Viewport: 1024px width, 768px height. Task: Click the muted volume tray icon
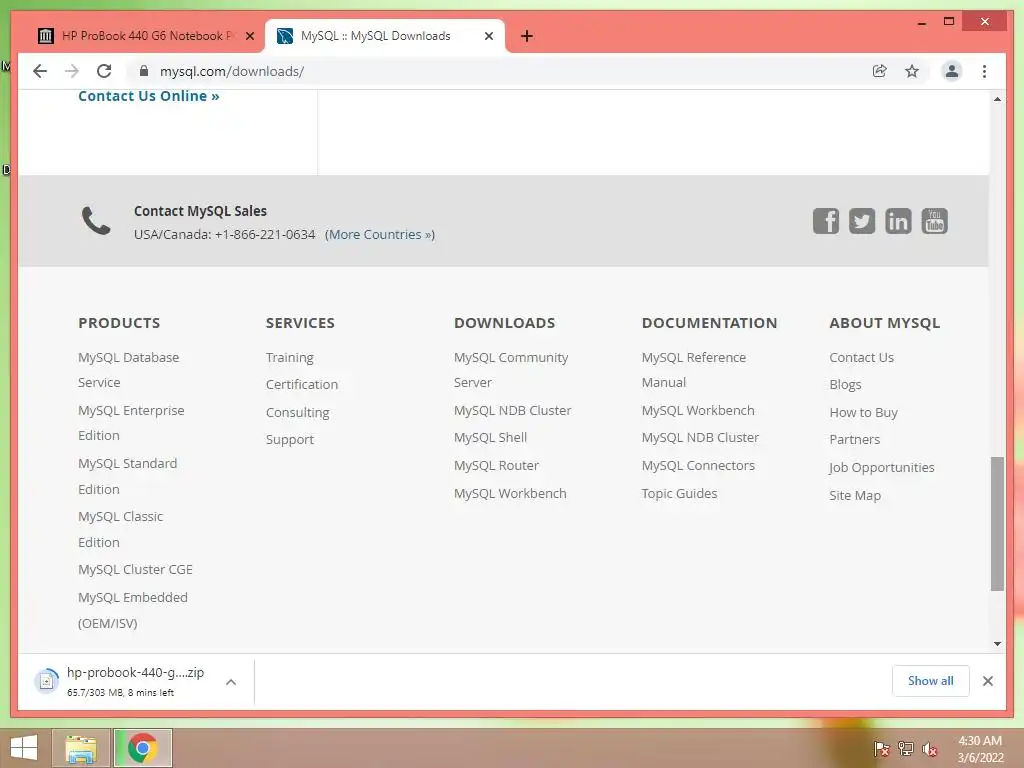pos(930,748)
